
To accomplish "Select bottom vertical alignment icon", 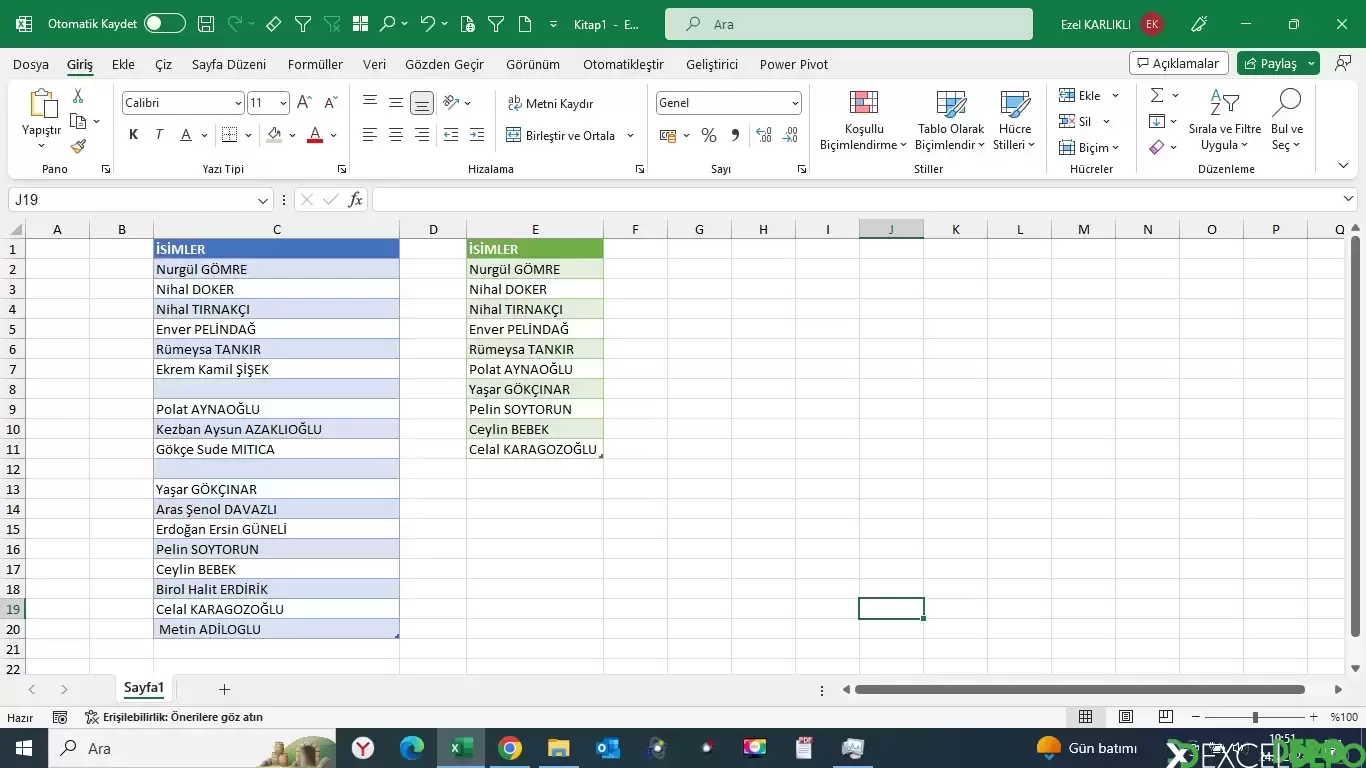I will (422, 103).
